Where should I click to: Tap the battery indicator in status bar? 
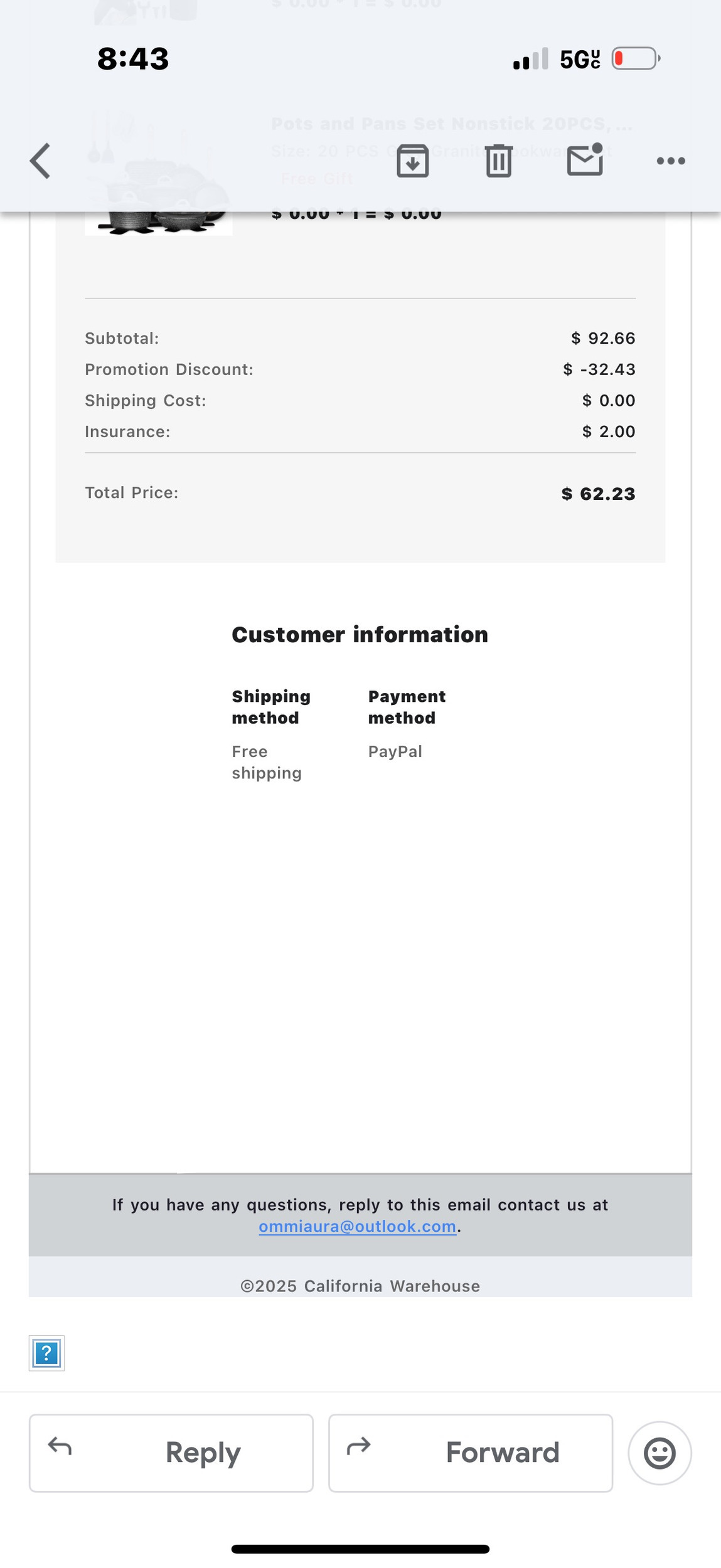(x=635, y=59)
